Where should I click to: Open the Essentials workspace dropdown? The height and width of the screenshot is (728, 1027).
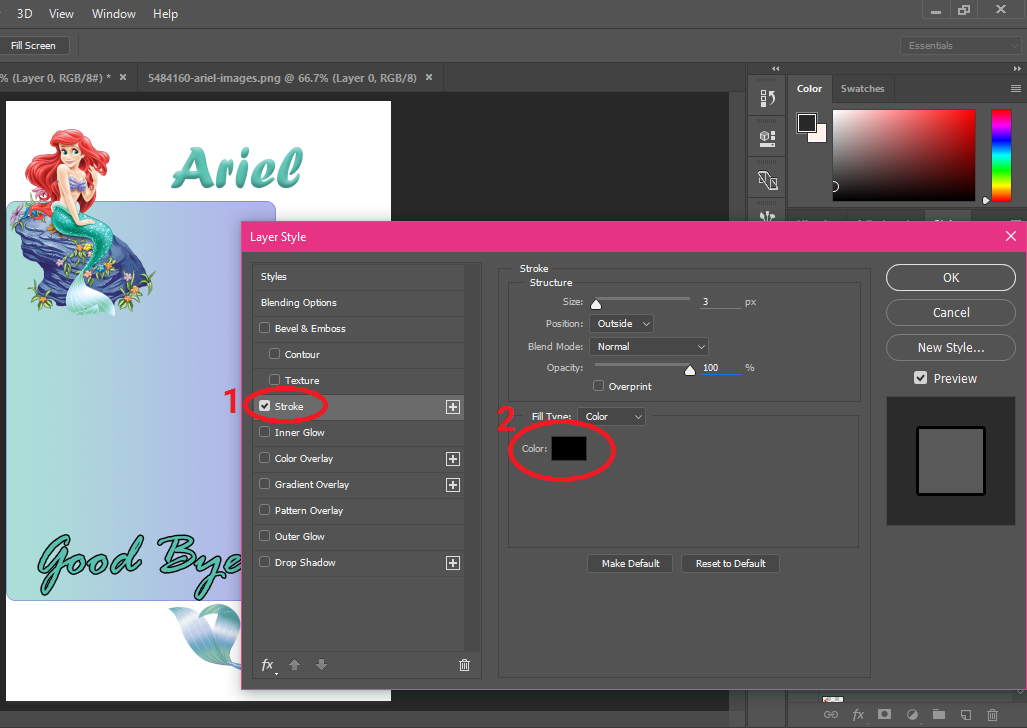[960, 46]
